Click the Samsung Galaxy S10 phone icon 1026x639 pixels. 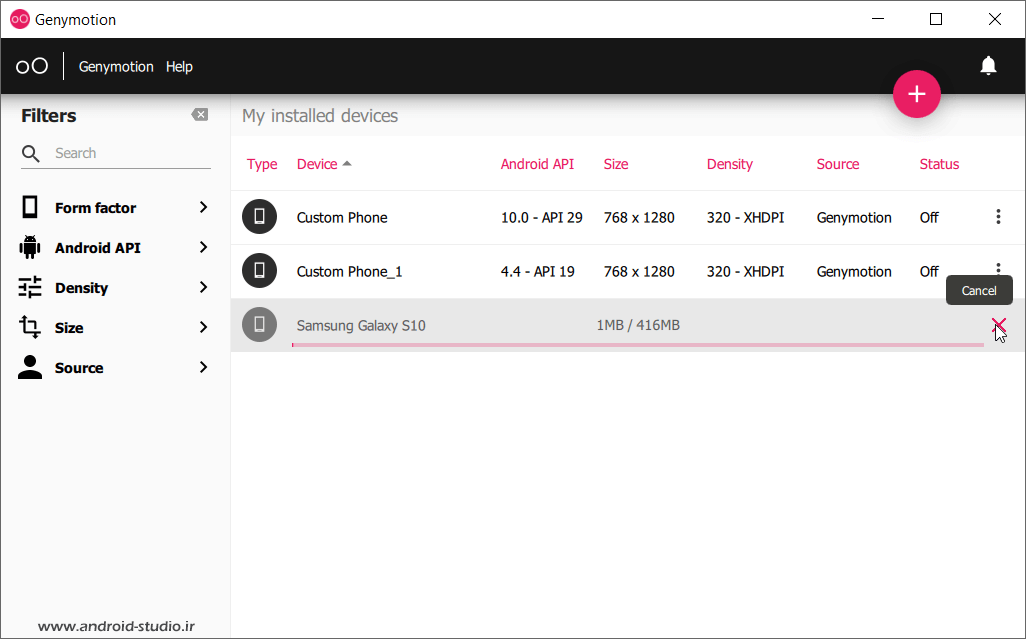pos(259,325)
